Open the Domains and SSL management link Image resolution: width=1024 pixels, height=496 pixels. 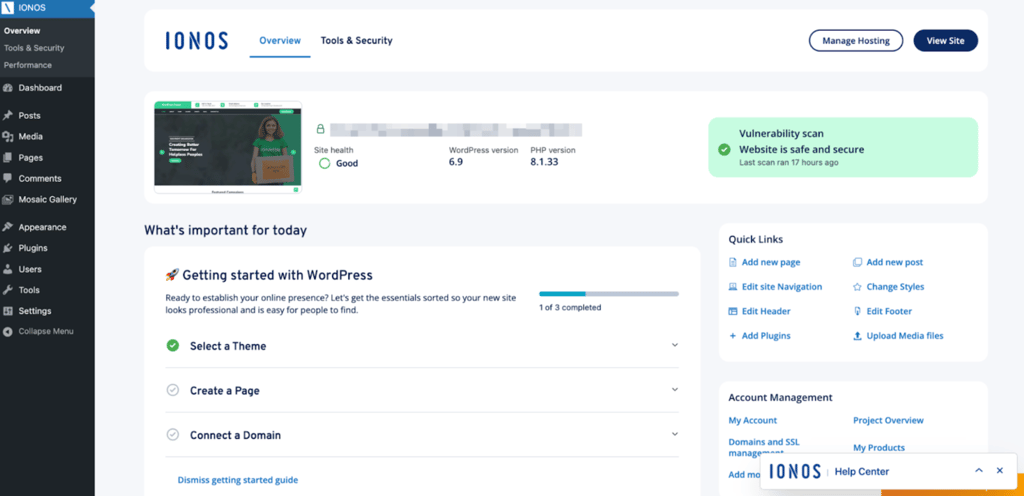(763, 447)
